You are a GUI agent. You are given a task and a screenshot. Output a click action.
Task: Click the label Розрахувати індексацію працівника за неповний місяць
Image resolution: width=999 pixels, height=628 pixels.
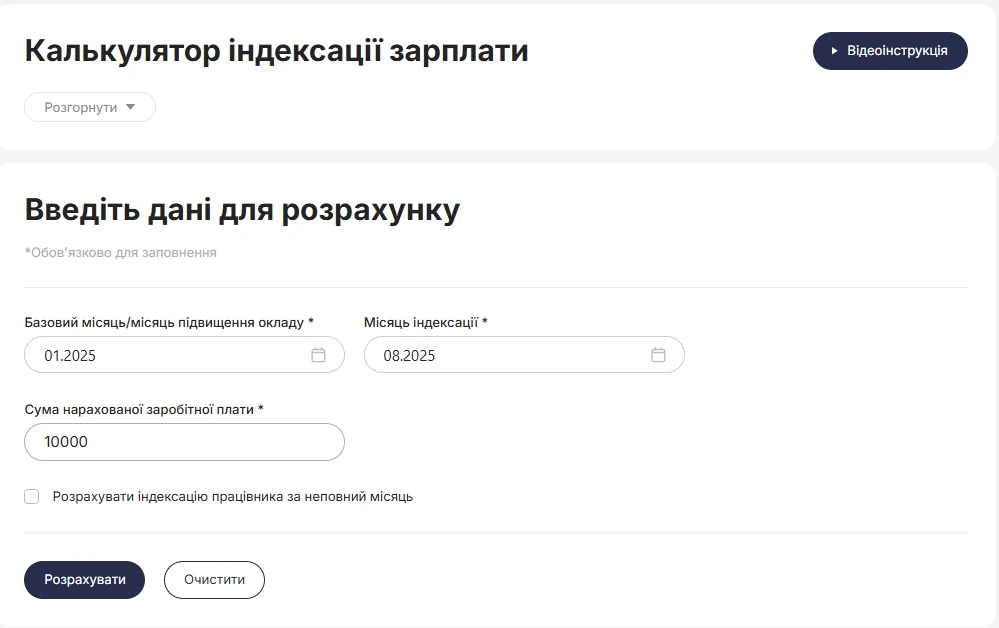[233, 497]
